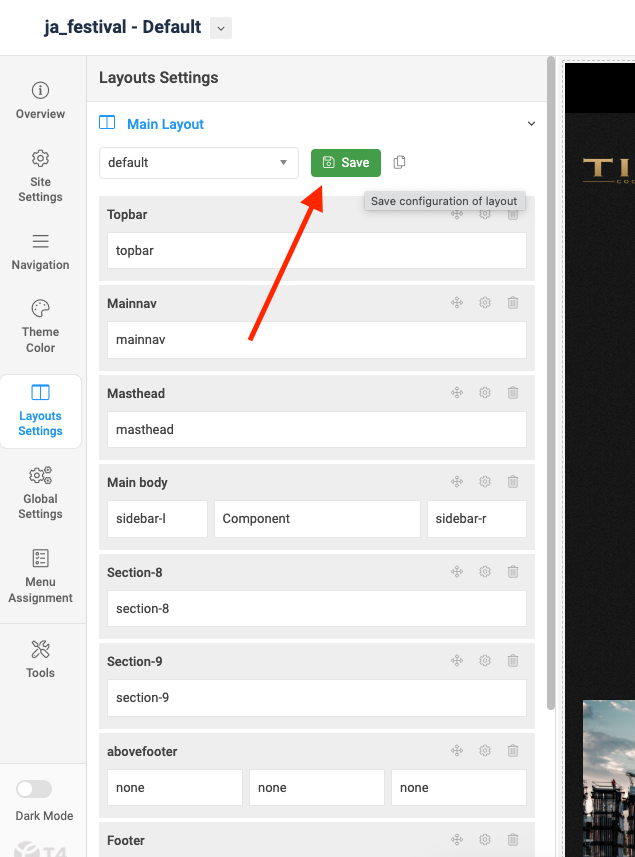Select the sidebar-r column block
Viewport: 635px width, 857px height.
477,519
